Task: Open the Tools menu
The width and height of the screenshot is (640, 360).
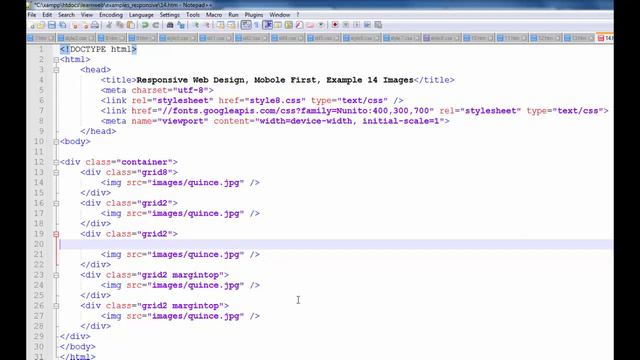Action: pos(193,15)
